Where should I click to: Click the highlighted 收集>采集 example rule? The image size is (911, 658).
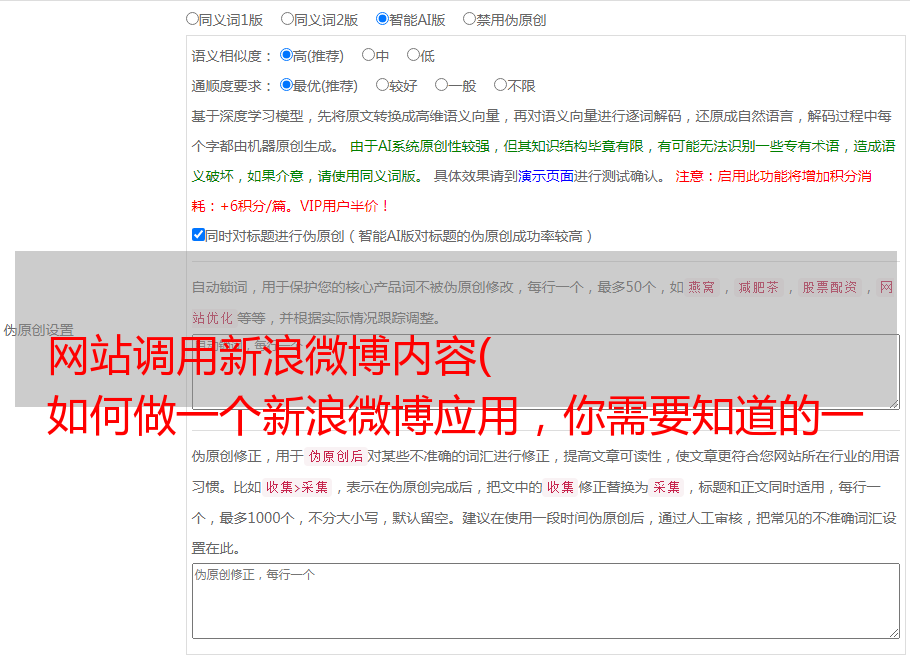click(x=297, y=487)
